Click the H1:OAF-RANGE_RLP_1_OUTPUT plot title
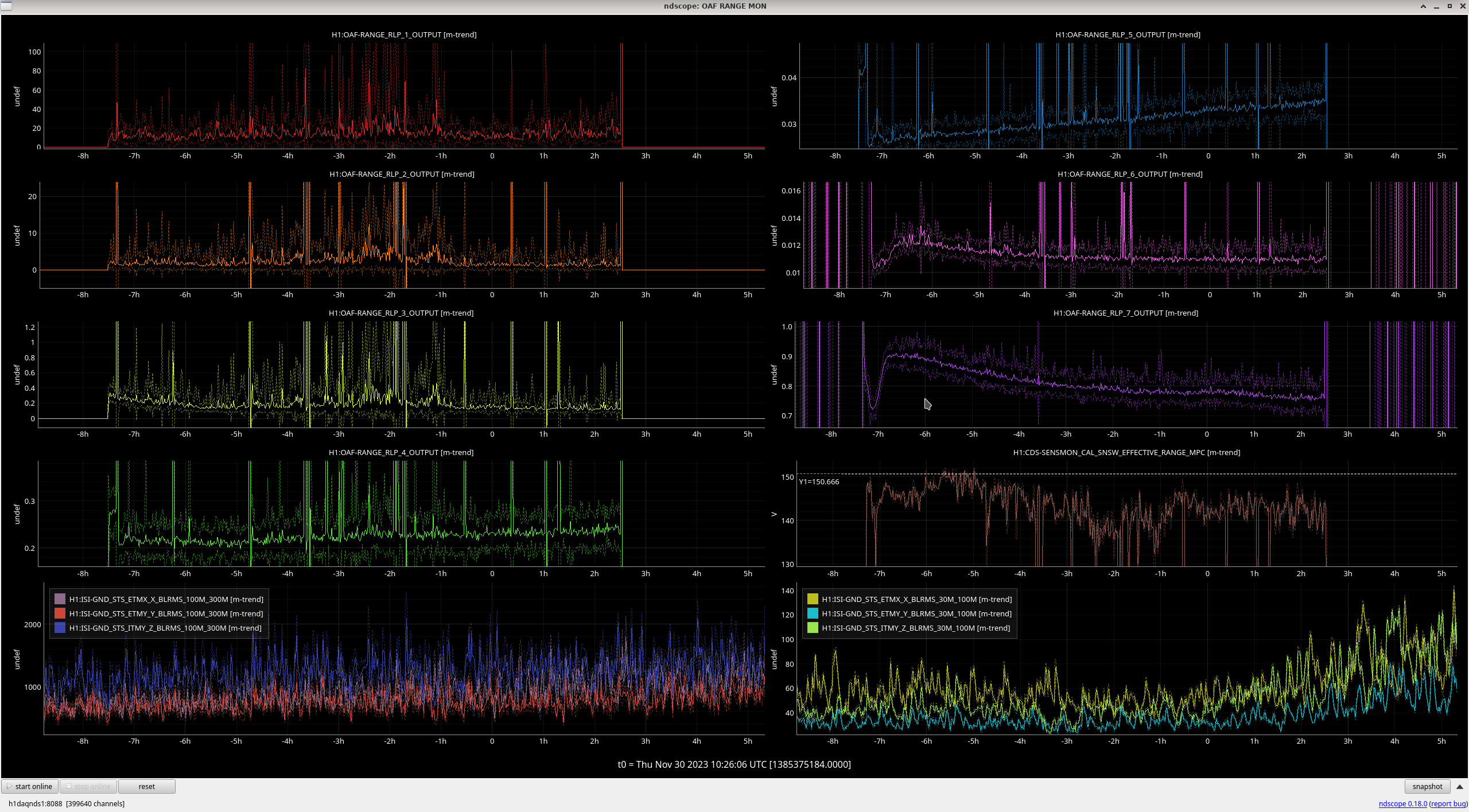Image resolution: width=1469 pixels, height=812 pixels. tap(404, 34)
